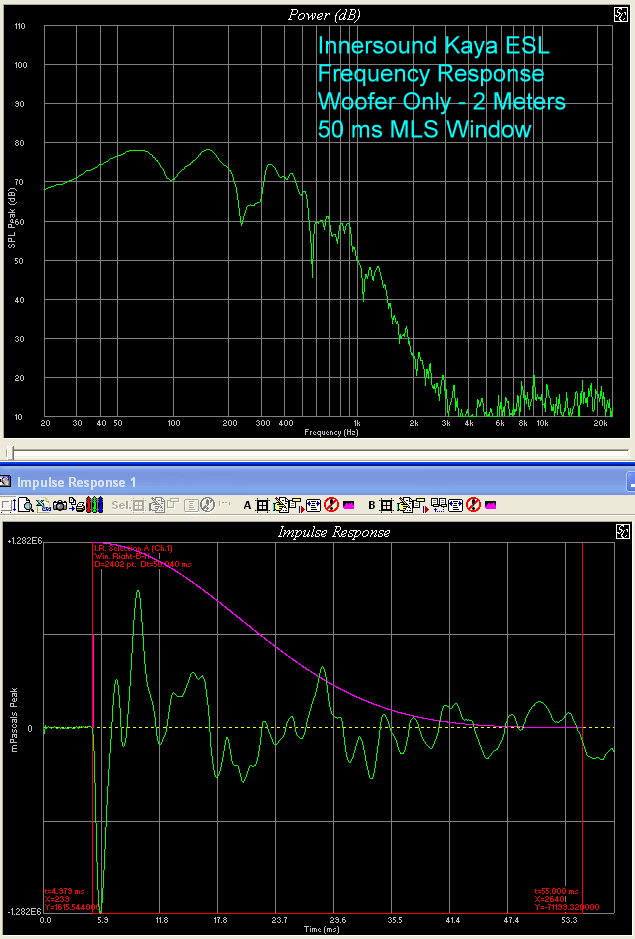Click the right red selection cursor line
The height and width of the screenshot is (939, 635).
pos(582,728)
